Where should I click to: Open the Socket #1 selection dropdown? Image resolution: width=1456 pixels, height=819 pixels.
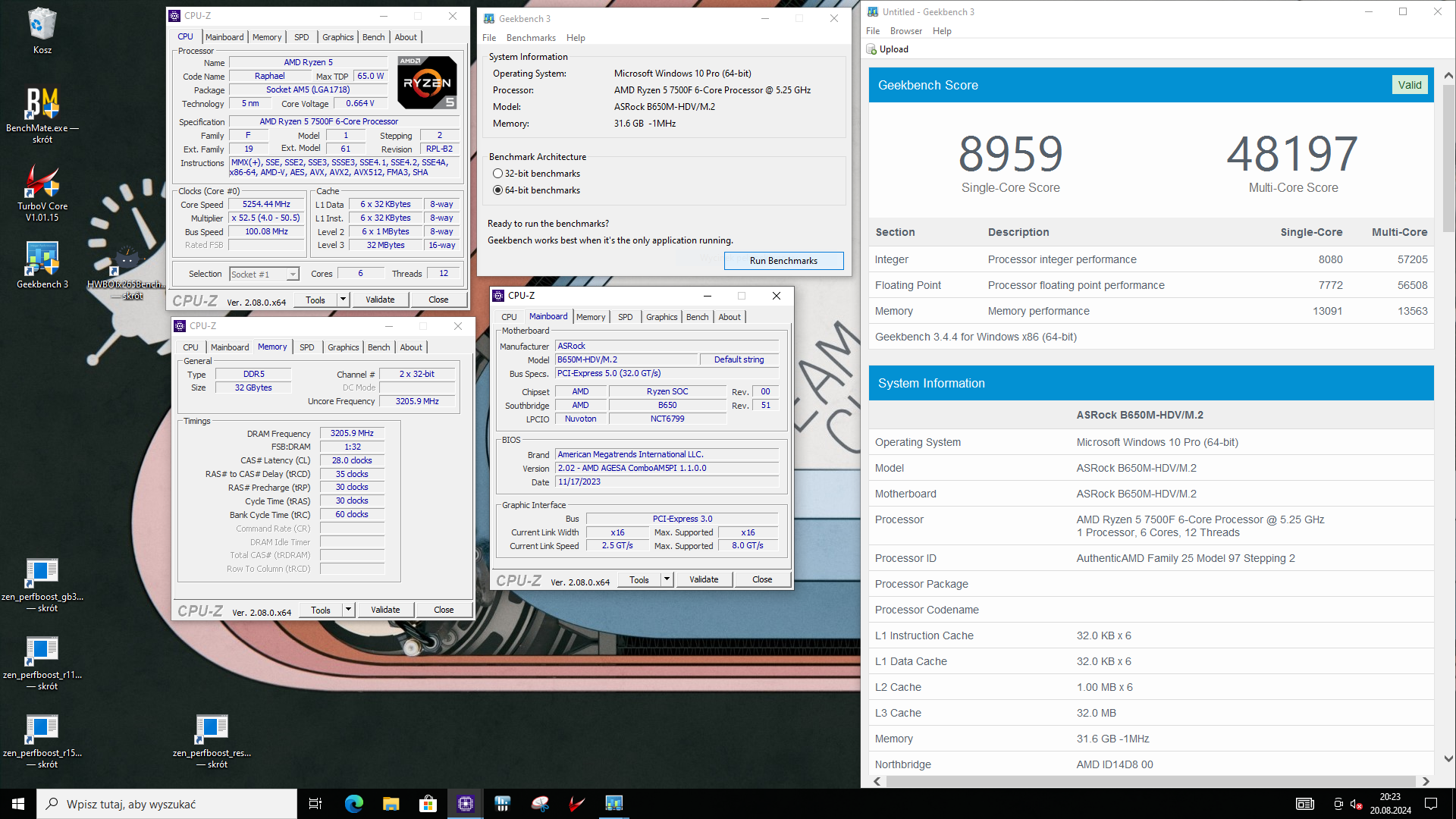(264, 275)
